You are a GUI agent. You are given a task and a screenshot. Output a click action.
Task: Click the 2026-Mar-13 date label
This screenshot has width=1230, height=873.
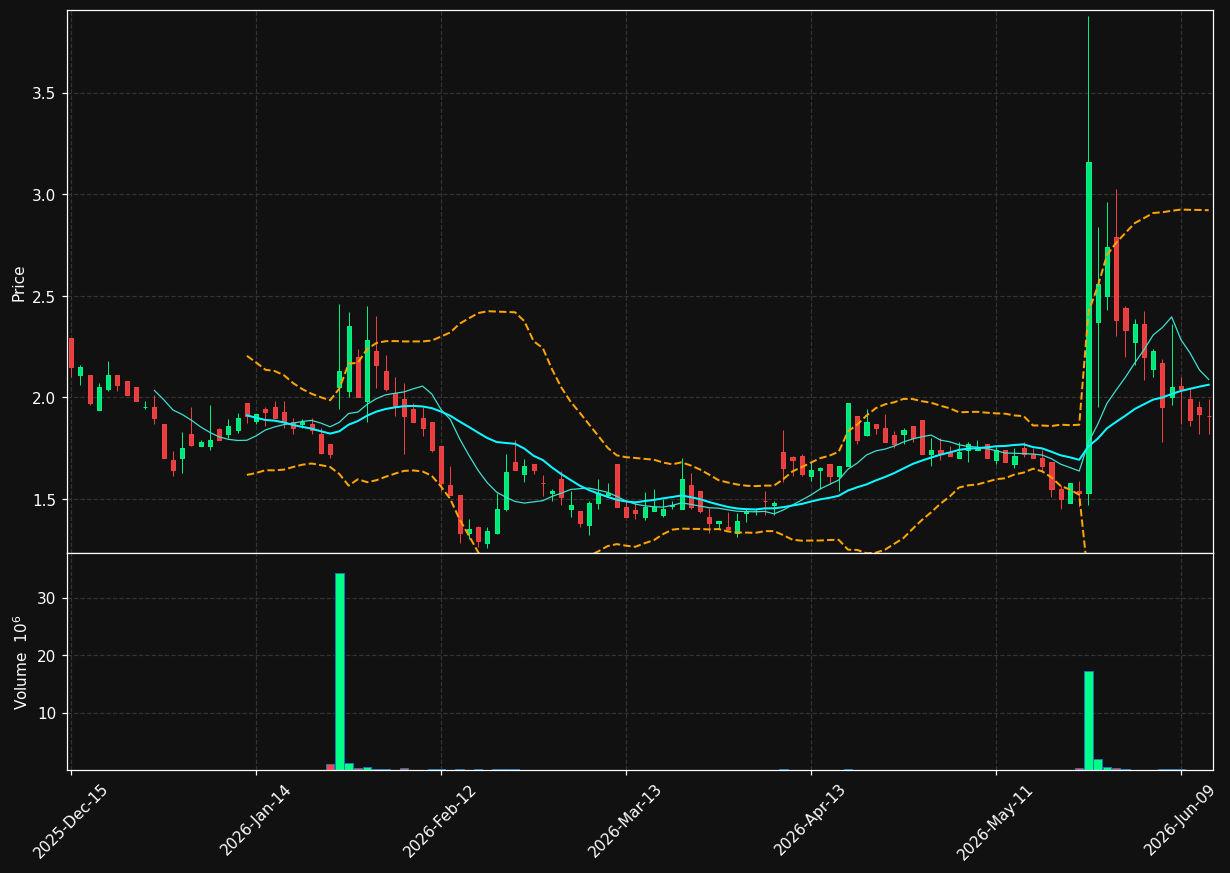coord(625,822)
